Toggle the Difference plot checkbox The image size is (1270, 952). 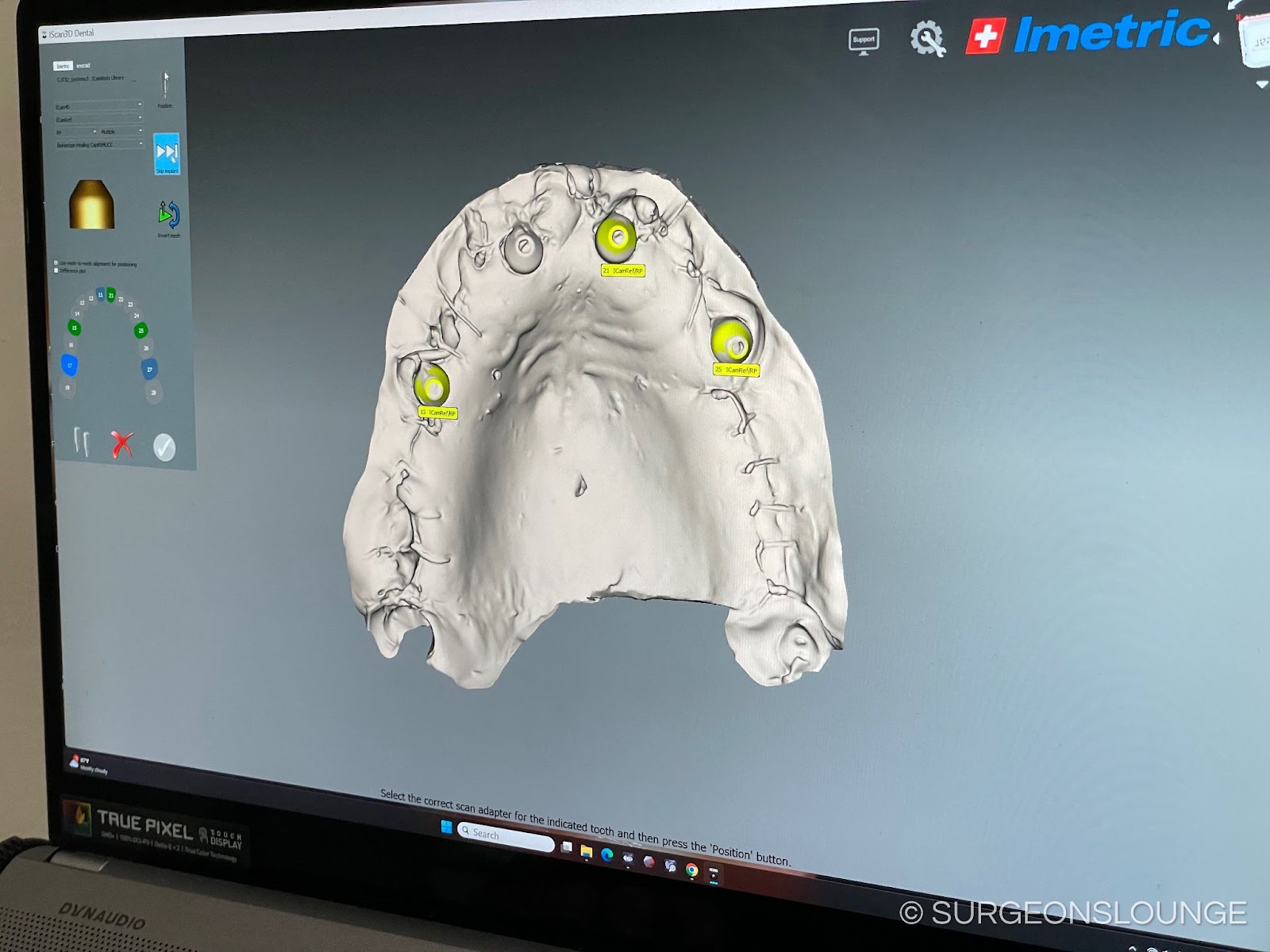click(x=56, y=271)
